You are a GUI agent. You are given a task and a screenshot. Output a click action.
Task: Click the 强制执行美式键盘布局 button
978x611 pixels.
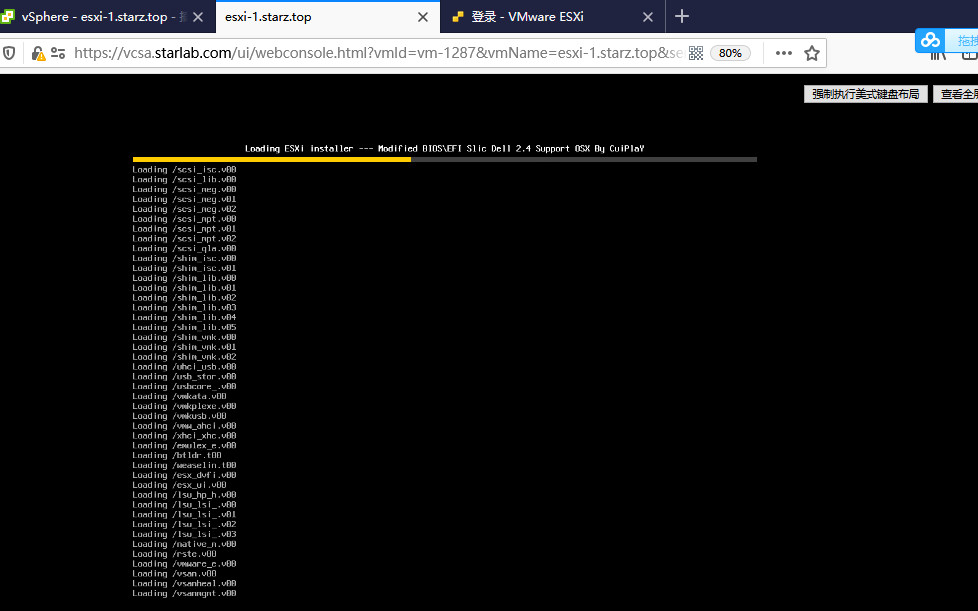[x=866, y=94]
